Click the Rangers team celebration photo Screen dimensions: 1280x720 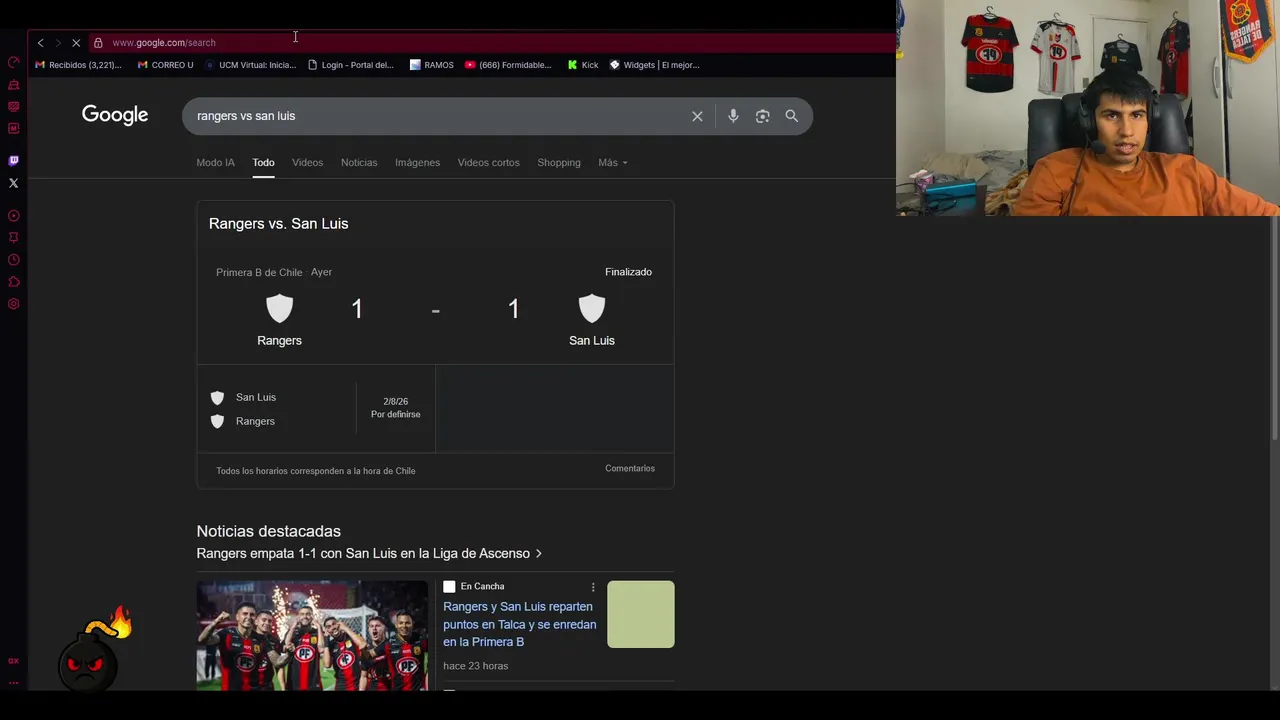click(312, 635)
